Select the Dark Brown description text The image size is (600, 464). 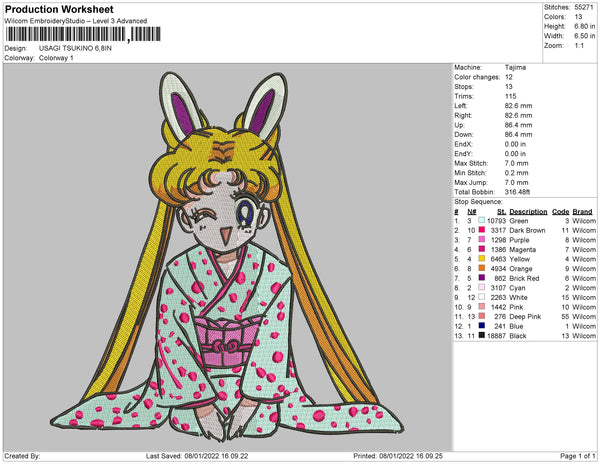527,230
